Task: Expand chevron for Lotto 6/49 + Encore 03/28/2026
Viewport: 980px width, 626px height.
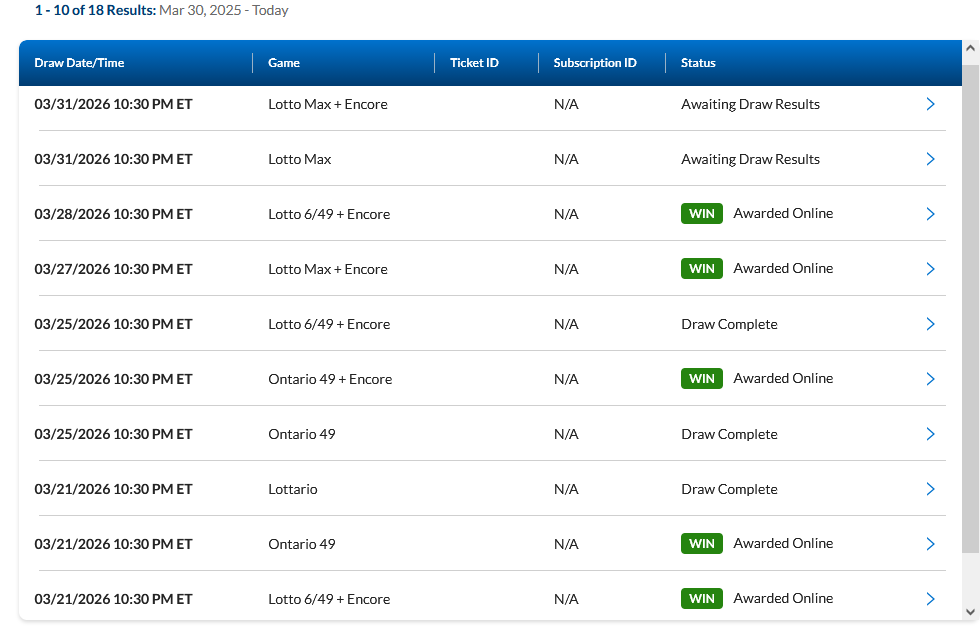Action: pyautogui.click(x=930, y=214)
